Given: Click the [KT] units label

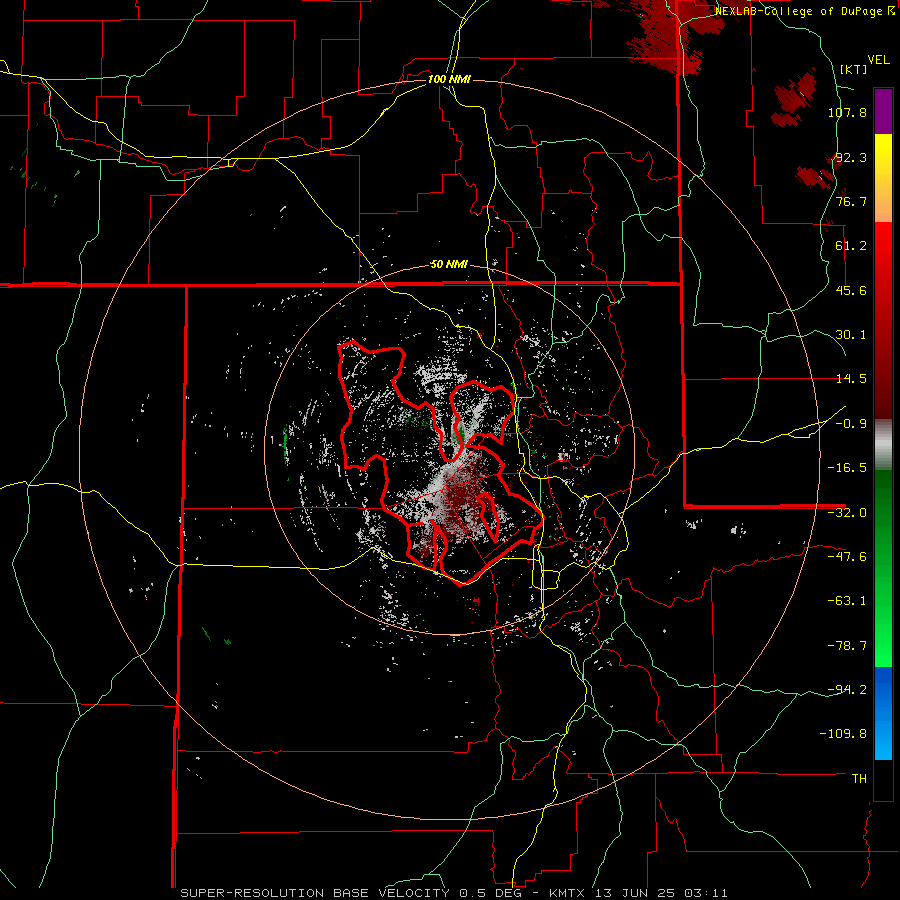Looking at the screenshot, I should (853, 69).
